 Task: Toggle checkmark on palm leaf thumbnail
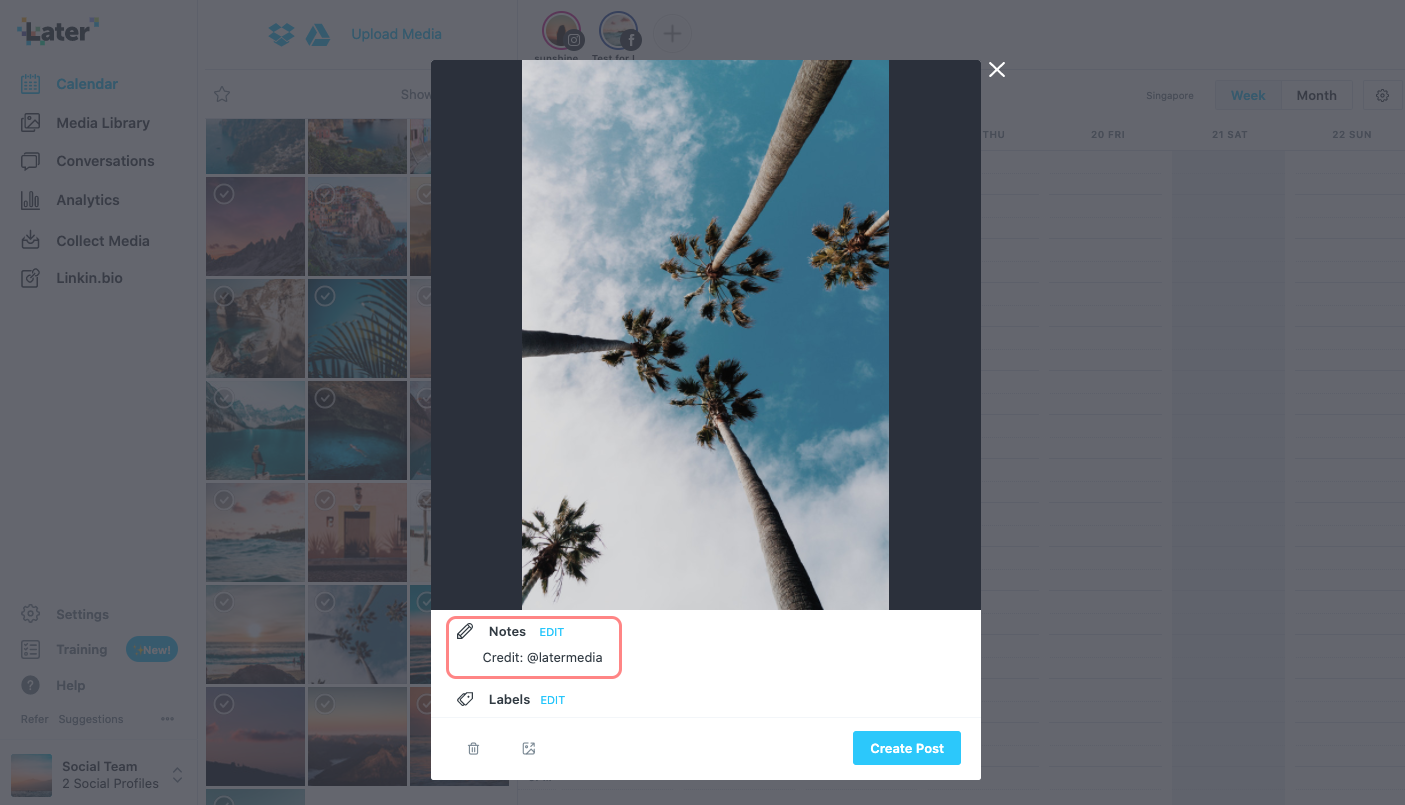[325, 295]
